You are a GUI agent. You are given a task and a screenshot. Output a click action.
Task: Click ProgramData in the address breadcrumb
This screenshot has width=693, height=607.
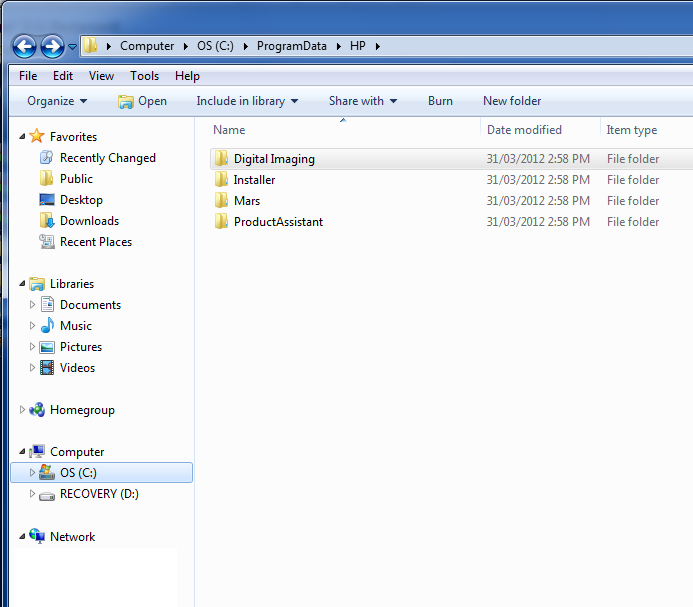coord(292,46)
